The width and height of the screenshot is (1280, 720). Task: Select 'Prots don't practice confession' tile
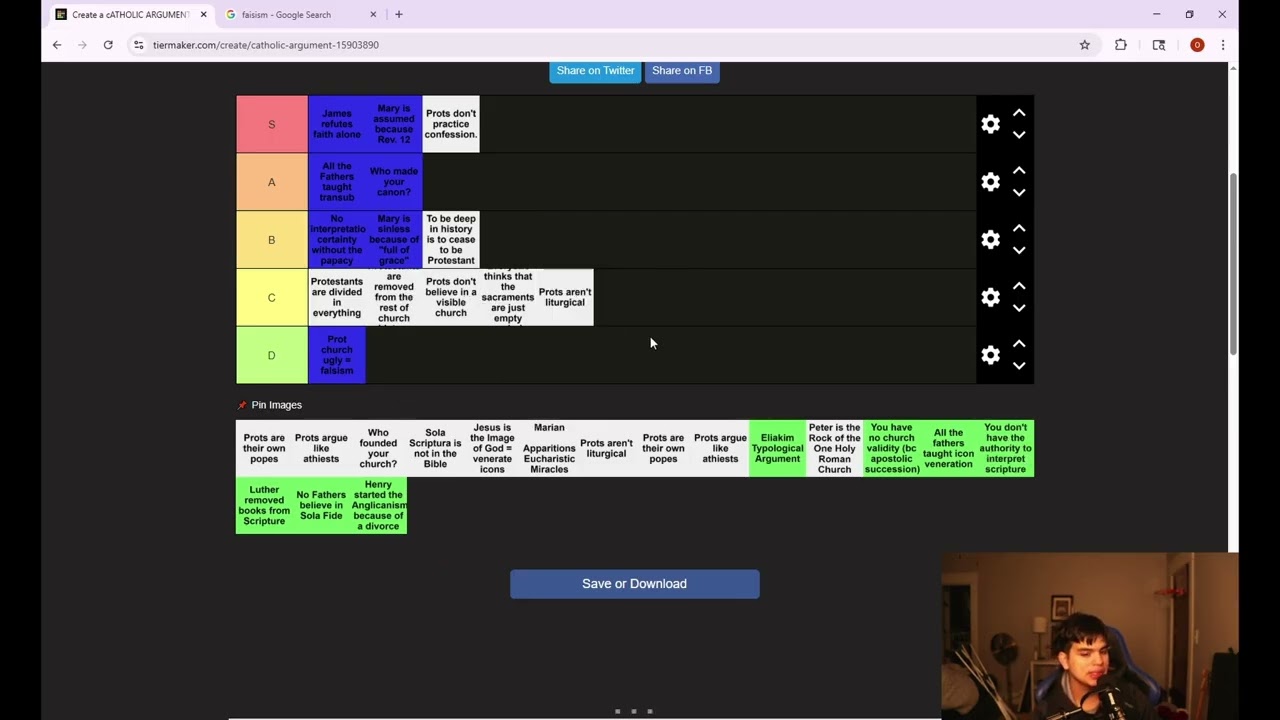[451, 124]
